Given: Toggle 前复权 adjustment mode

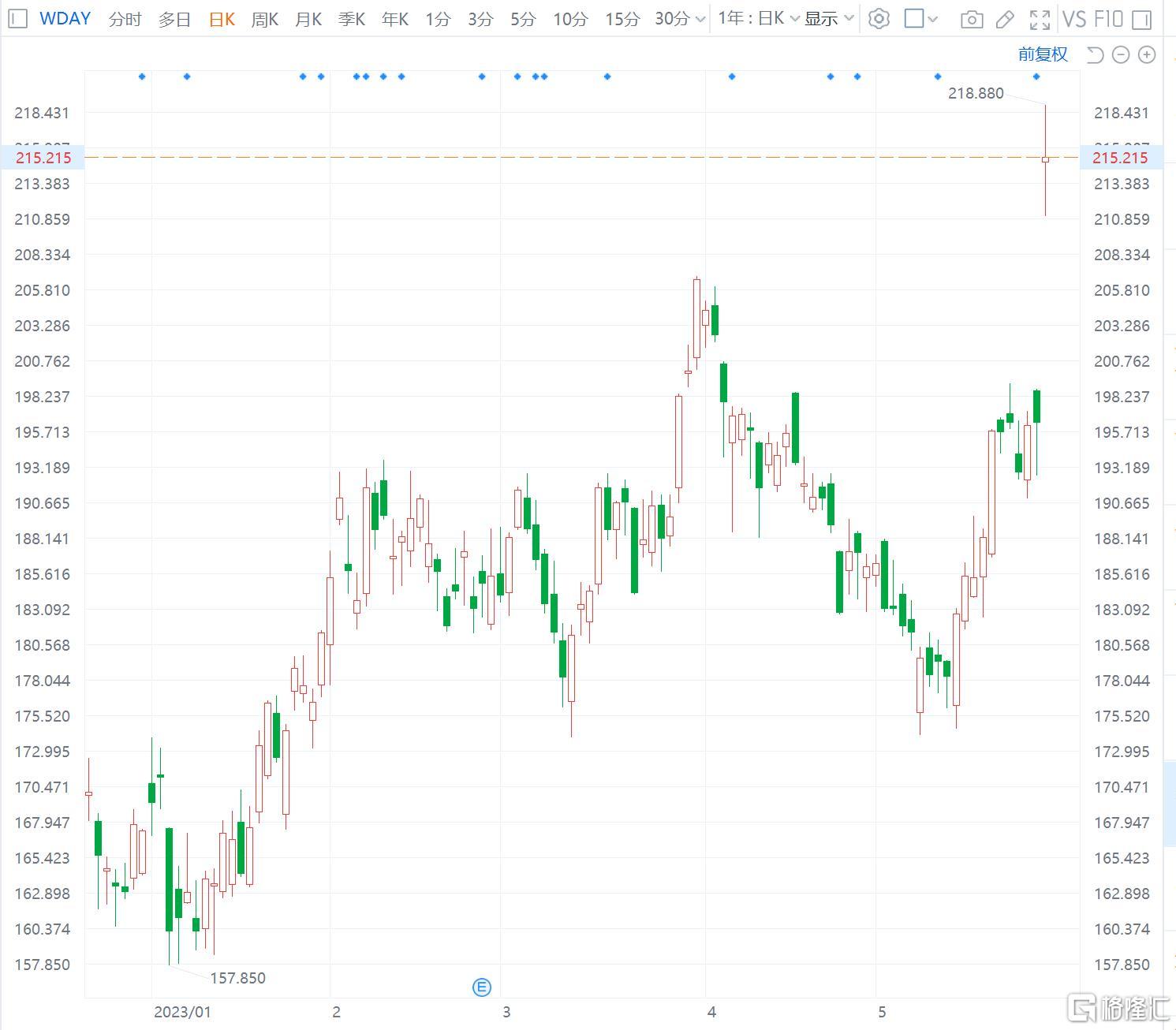Looking at the screenshot, I should tap(1043, 54).
